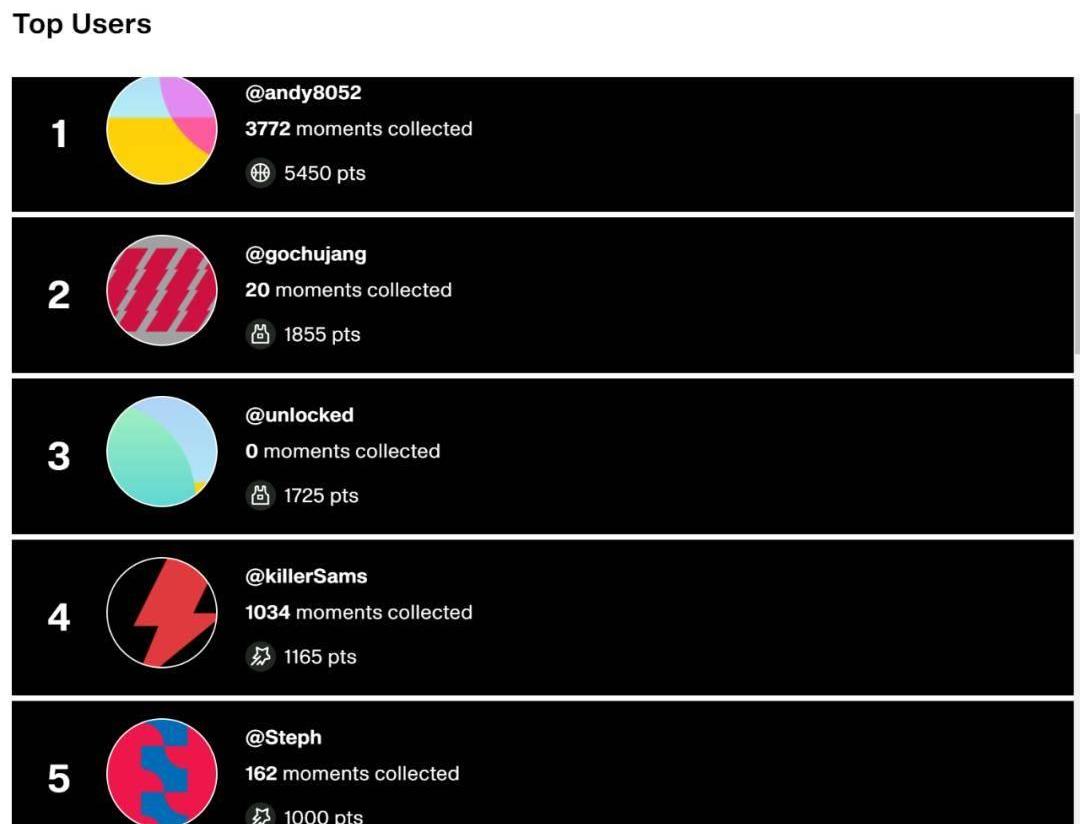The height and width of the screenshot is (824, 1080).
Task: Click the Top Users heading
Action: tap(82, 24)
